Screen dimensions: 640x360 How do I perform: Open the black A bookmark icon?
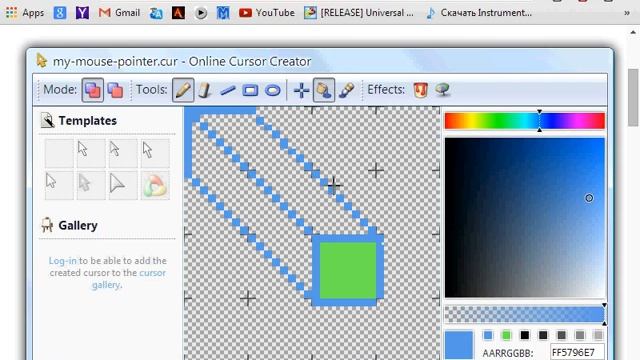pyautogui.click(x=178, y=13)
